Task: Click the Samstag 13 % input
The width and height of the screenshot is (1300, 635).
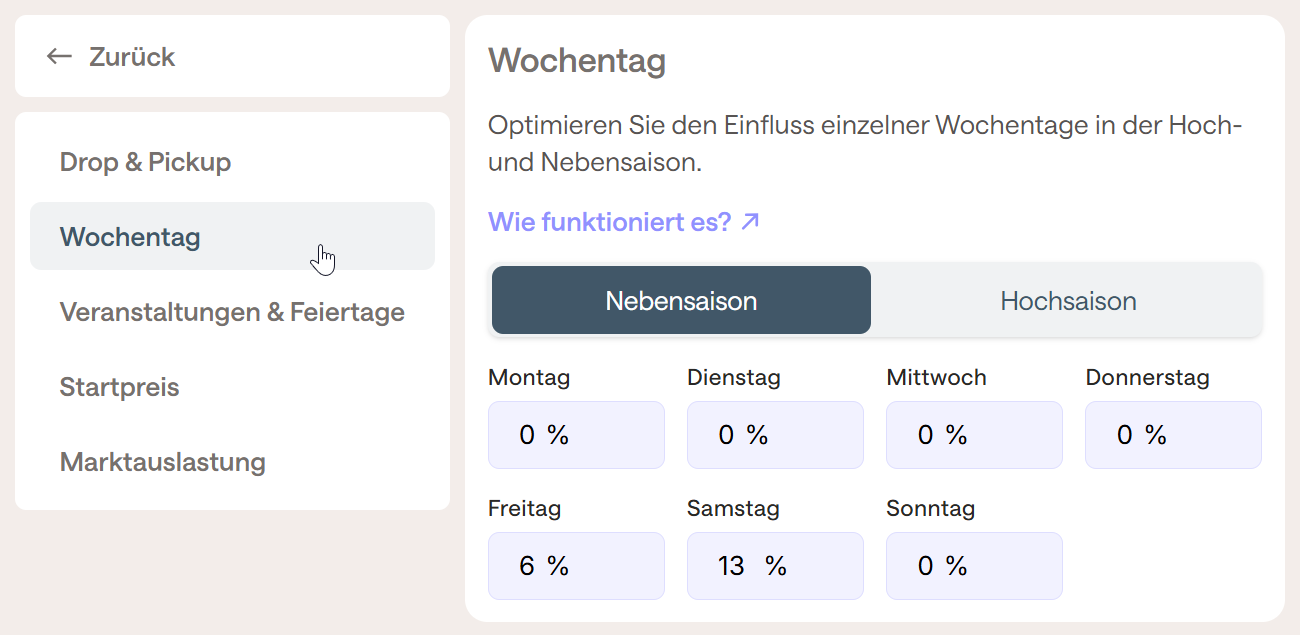Action: 775,566
